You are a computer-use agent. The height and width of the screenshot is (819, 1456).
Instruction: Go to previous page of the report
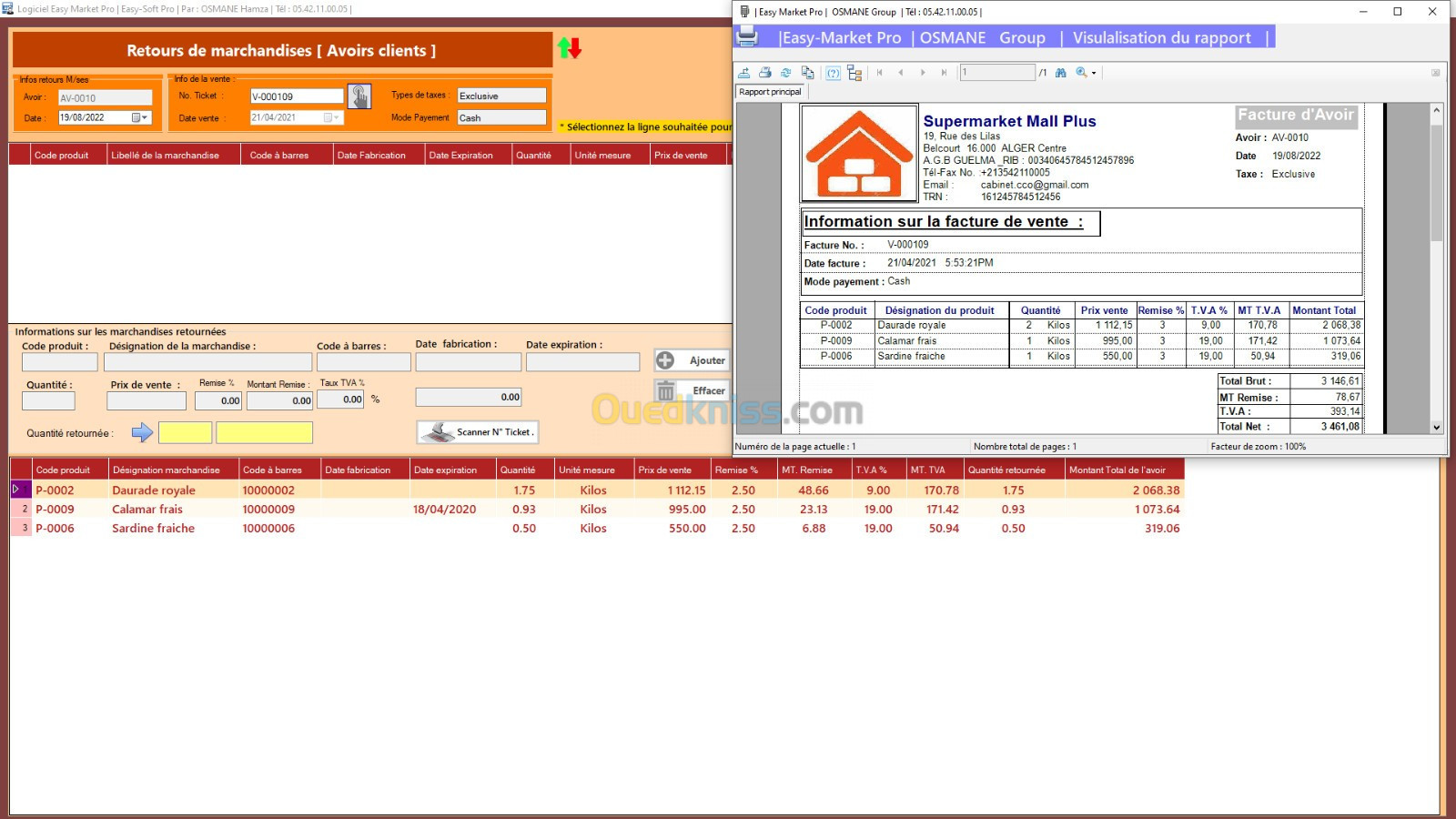(901, 73)
